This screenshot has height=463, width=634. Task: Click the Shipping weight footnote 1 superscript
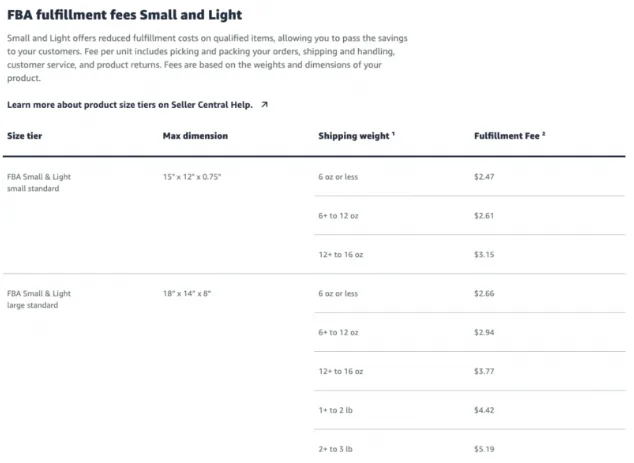393,133
